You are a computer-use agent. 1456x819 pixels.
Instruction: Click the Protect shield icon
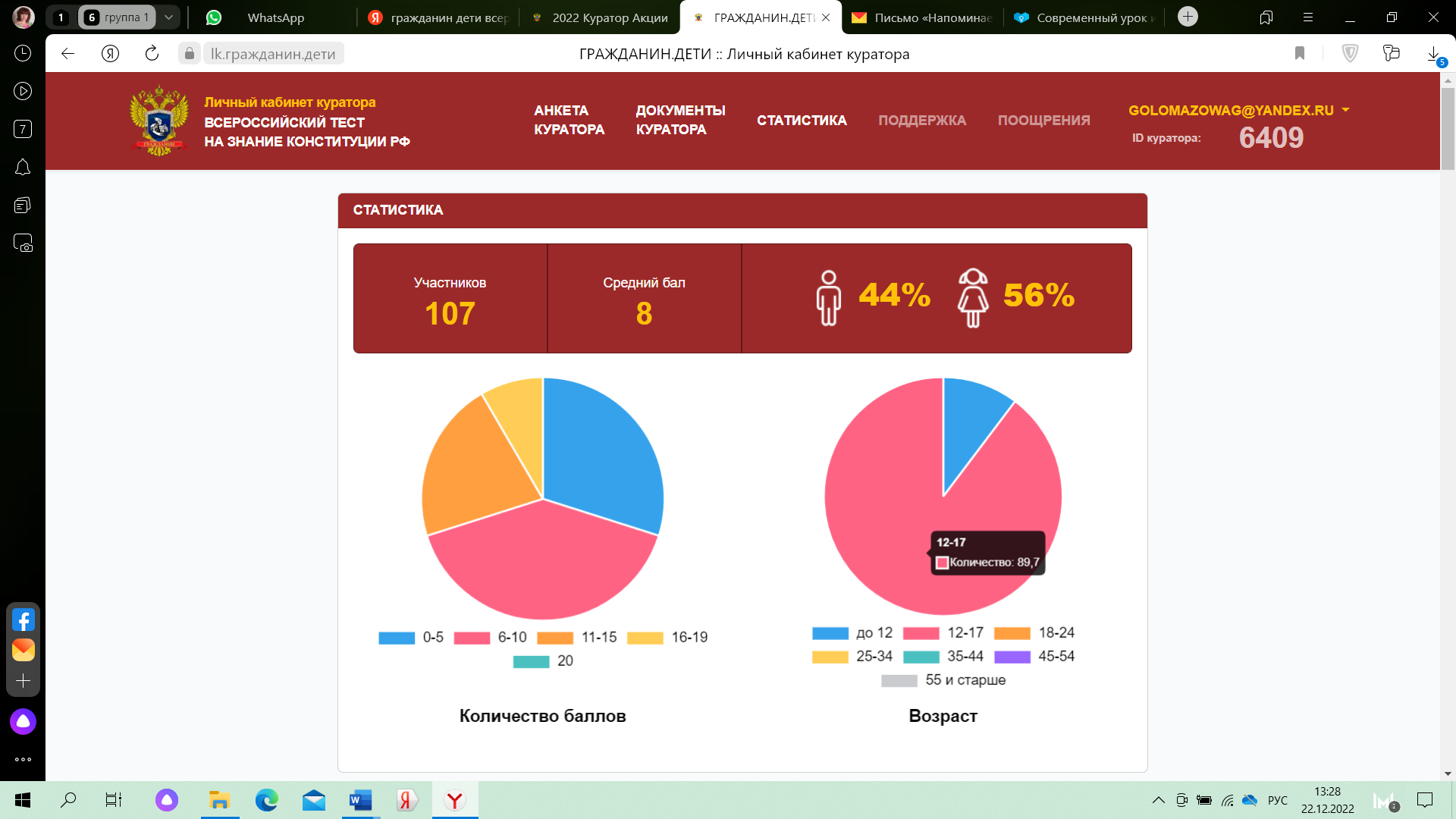pyautogui.click(x=1350, y=54)
